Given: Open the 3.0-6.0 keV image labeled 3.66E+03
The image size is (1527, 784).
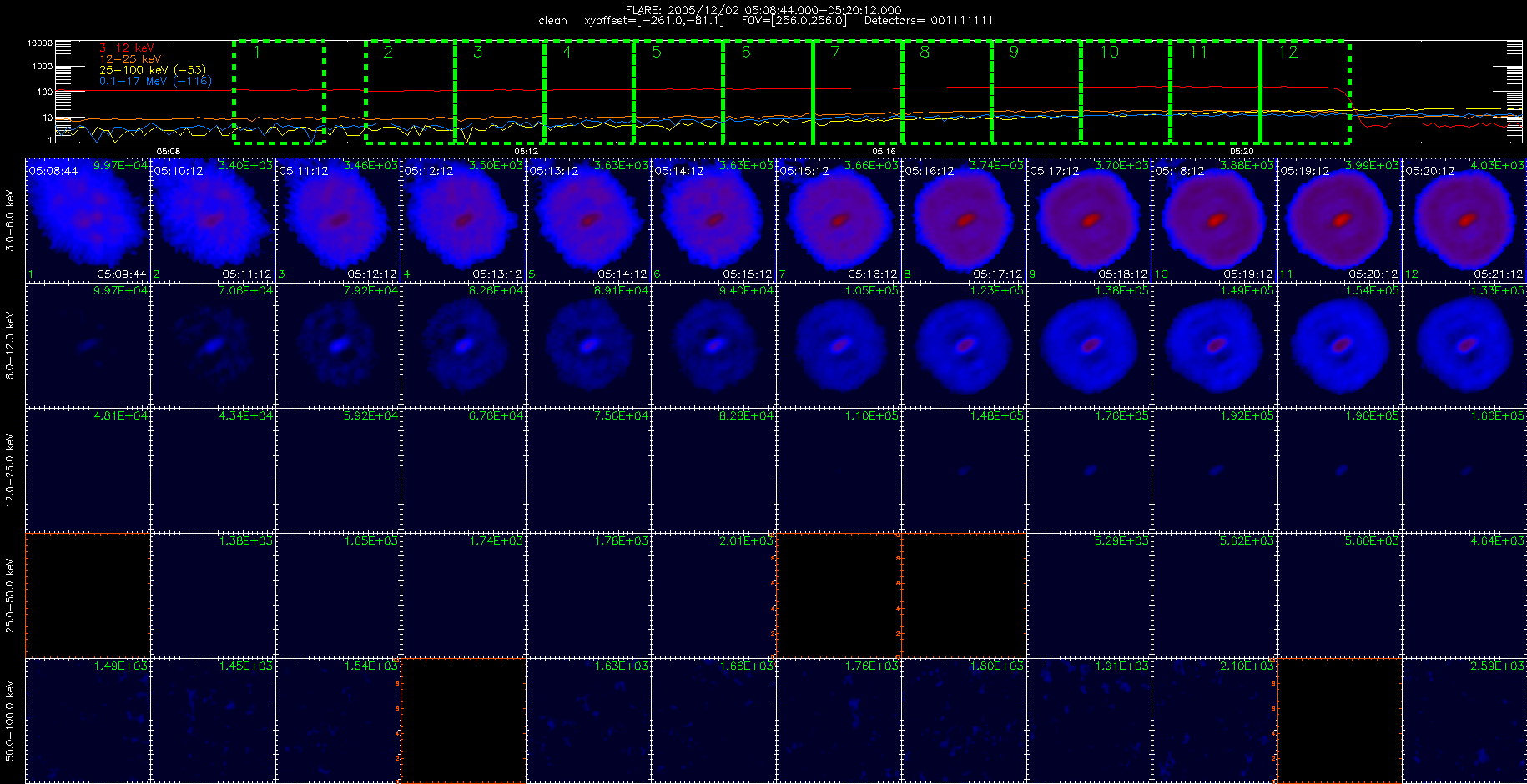Looking at the screenshot, I should coord(839,220).
